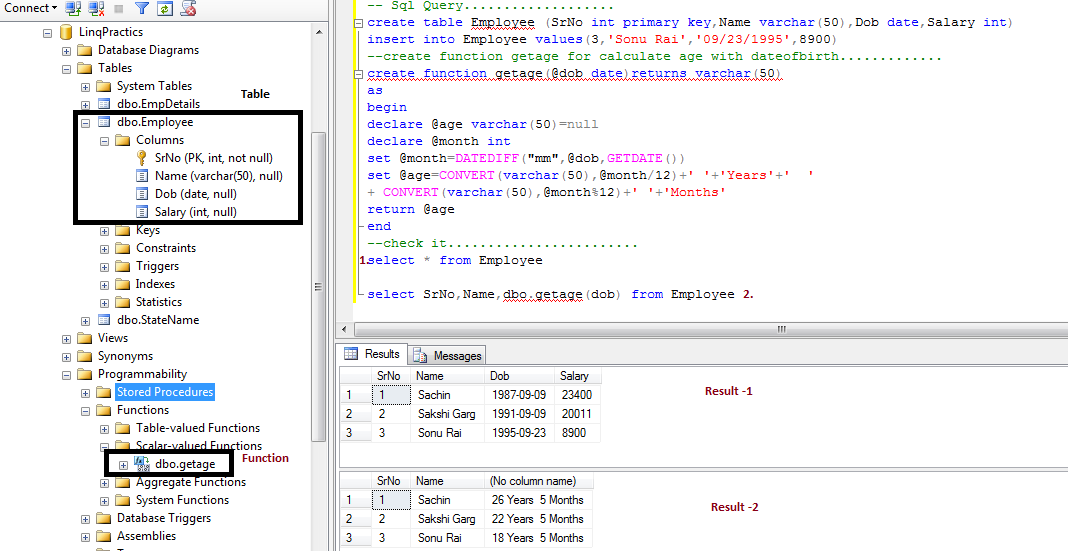This screenshot has width=1068, height=551.
Task: Click the Stored Procedures folder icon
Action: pyautogui.click(x=104, y=392)
